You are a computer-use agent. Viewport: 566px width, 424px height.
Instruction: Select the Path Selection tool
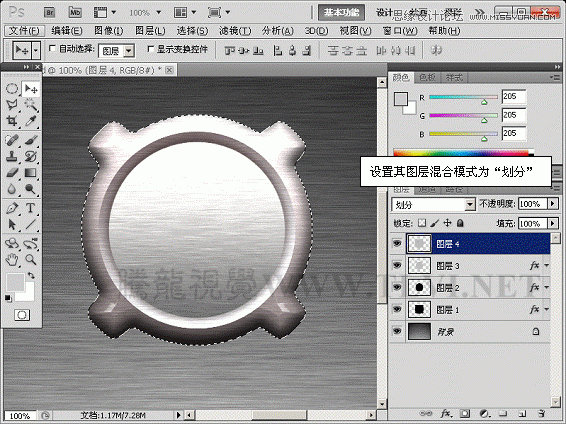point(12,224)
